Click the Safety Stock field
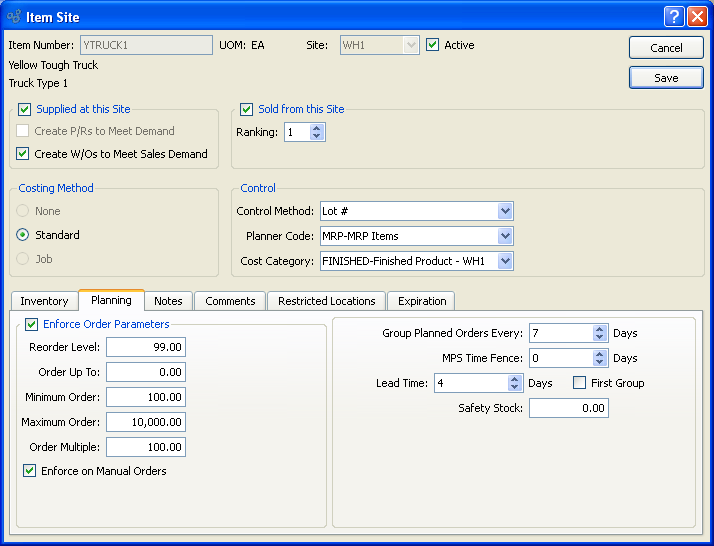The width and height of the screenshot is (714, 546). pos(568,408)
